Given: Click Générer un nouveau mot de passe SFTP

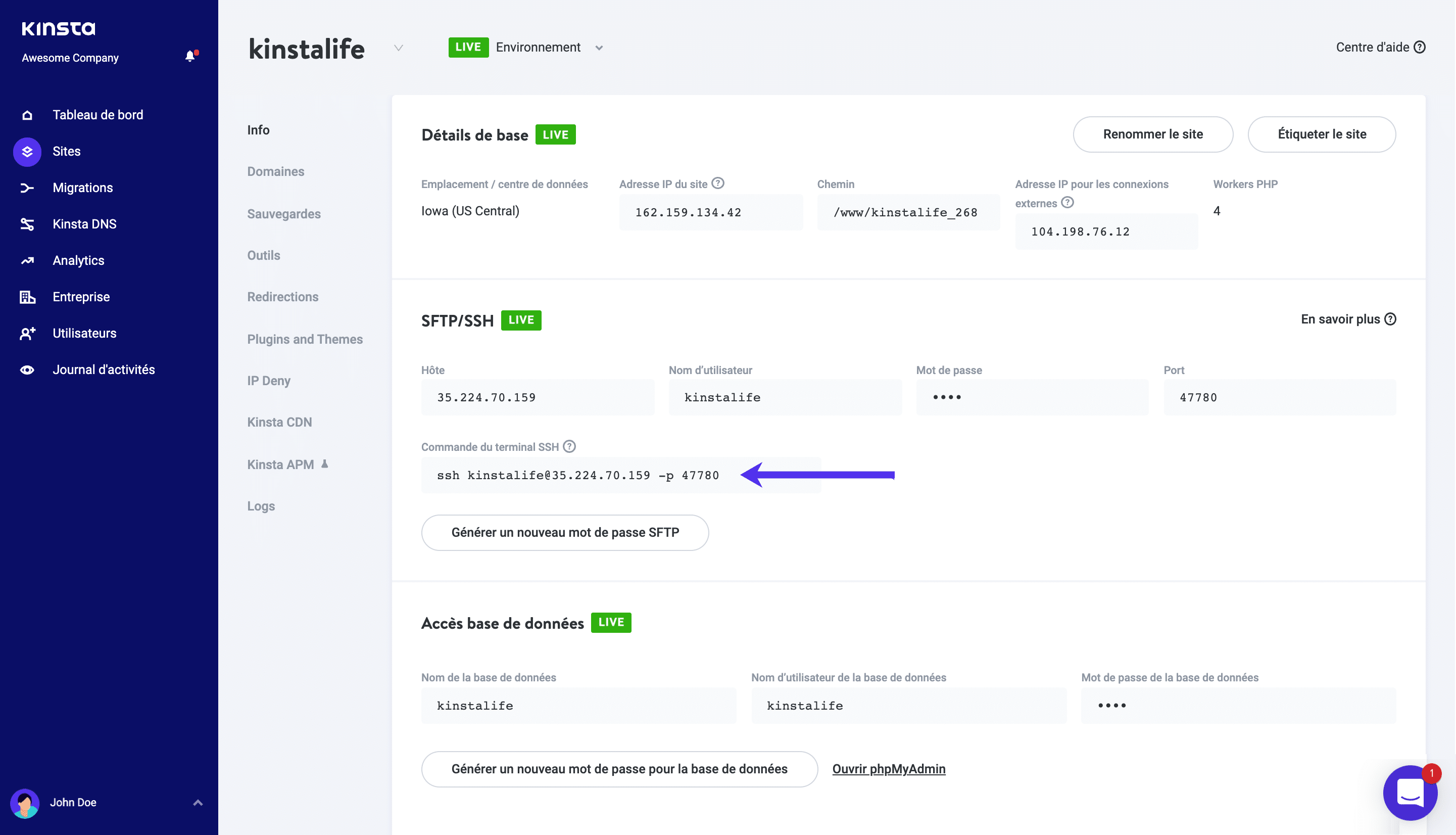Looking at the screenshot, I should pos(565,532).
